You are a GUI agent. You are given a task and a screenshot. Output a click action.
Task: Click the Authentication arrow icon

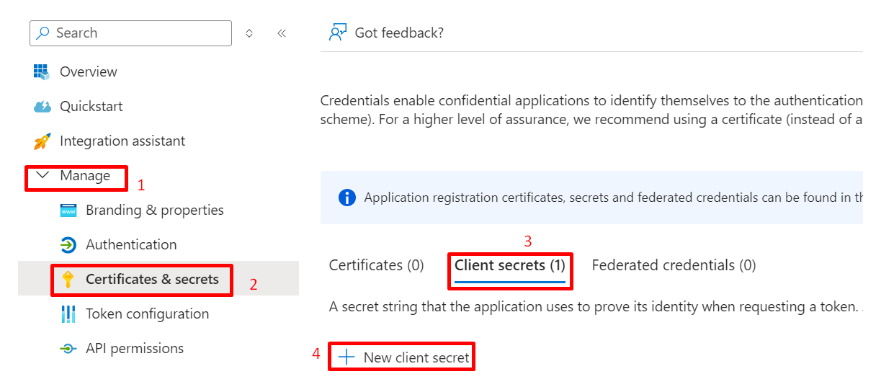[x=68, y=245]
